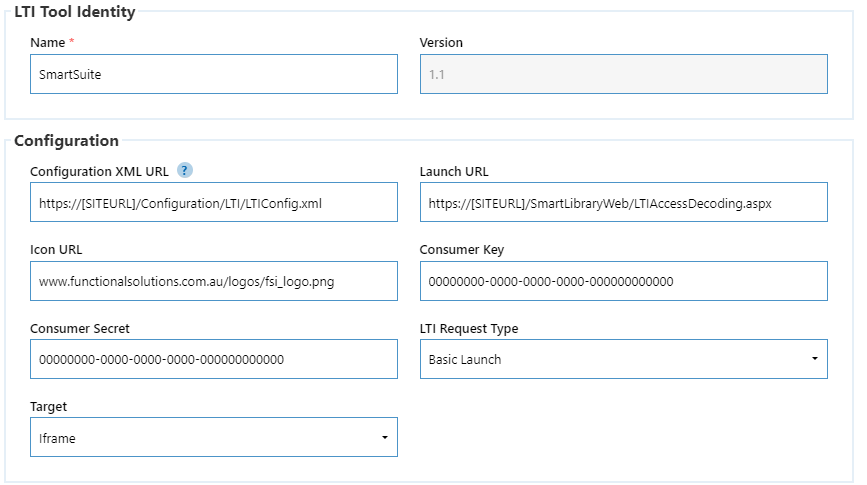
Task: Click the disabled Version field showing 1.1
Action: [x=624, y=74]
